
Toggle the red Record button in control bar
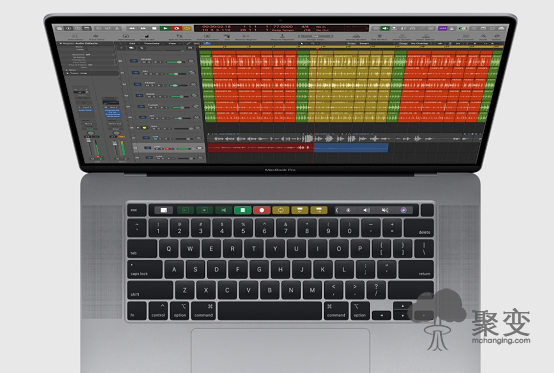point(176,28)
